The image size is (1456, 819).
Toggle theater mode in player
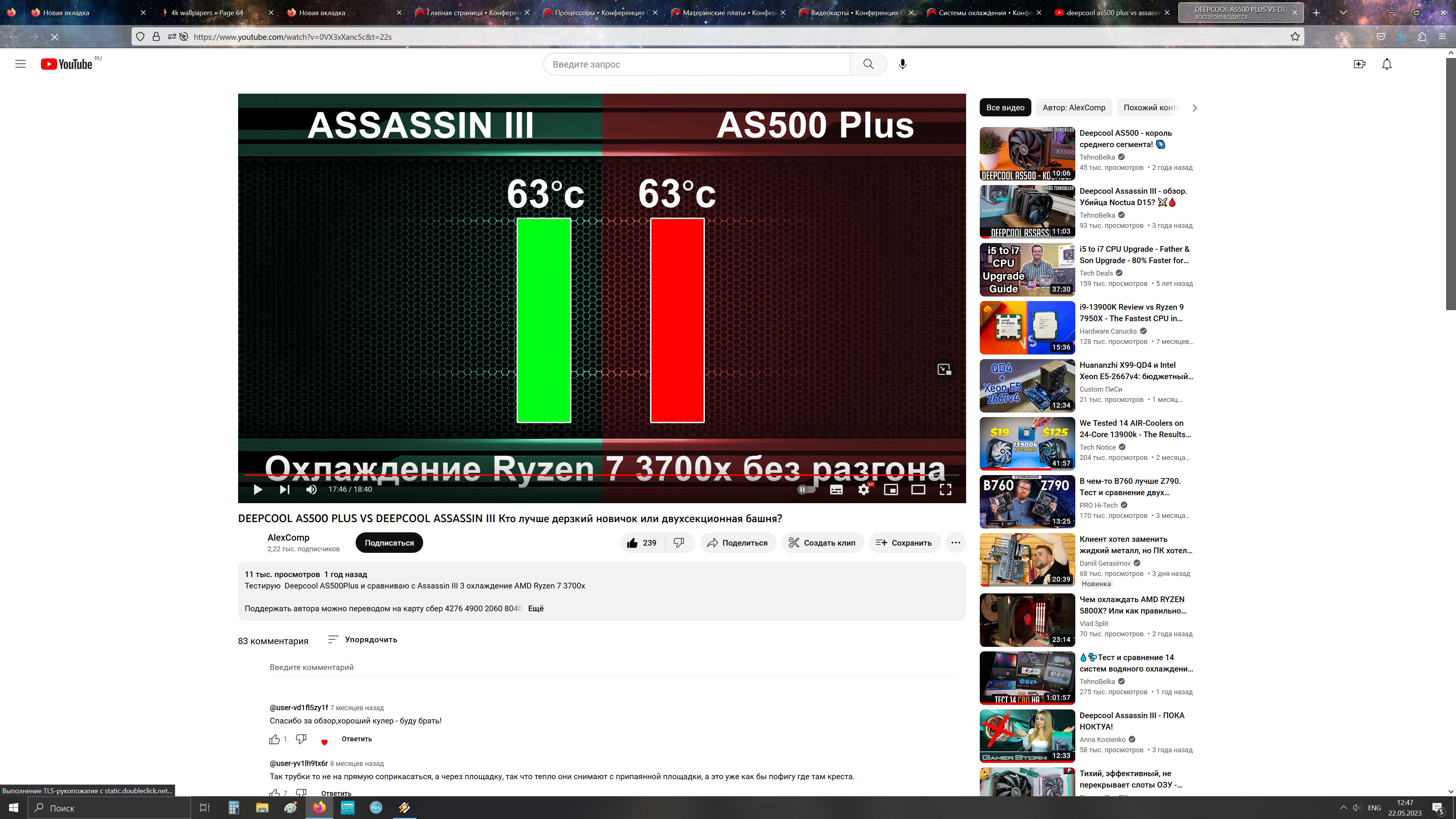[918, 490]
